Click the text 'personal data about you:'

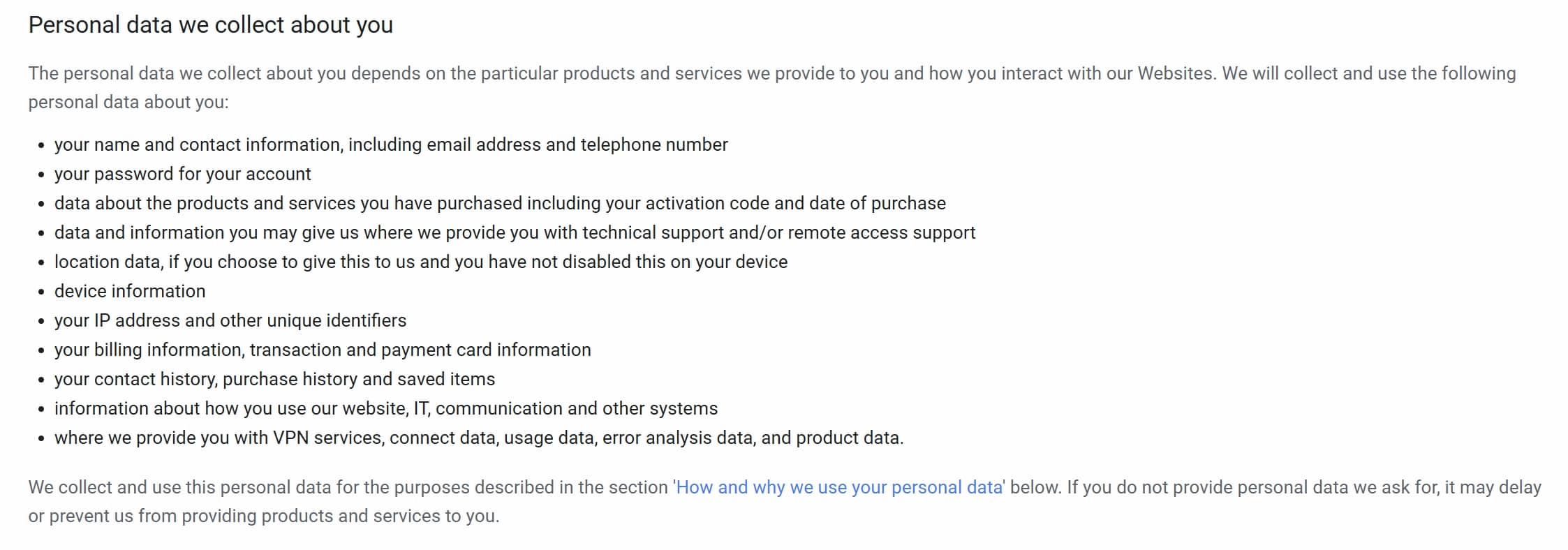pyautogui.click(x=128, y=103)
